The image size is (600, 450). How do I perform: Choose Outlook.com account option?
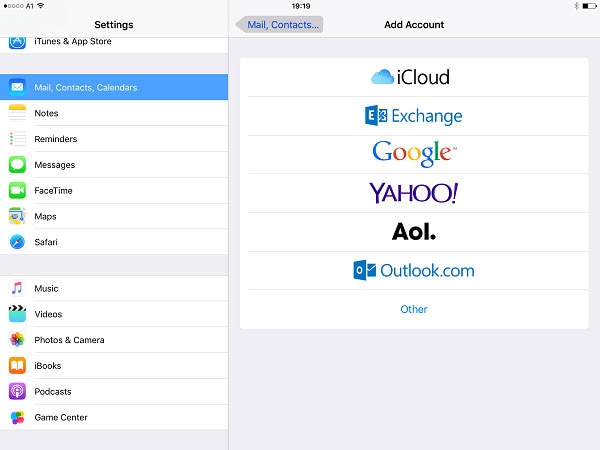(x=414, y=271)
